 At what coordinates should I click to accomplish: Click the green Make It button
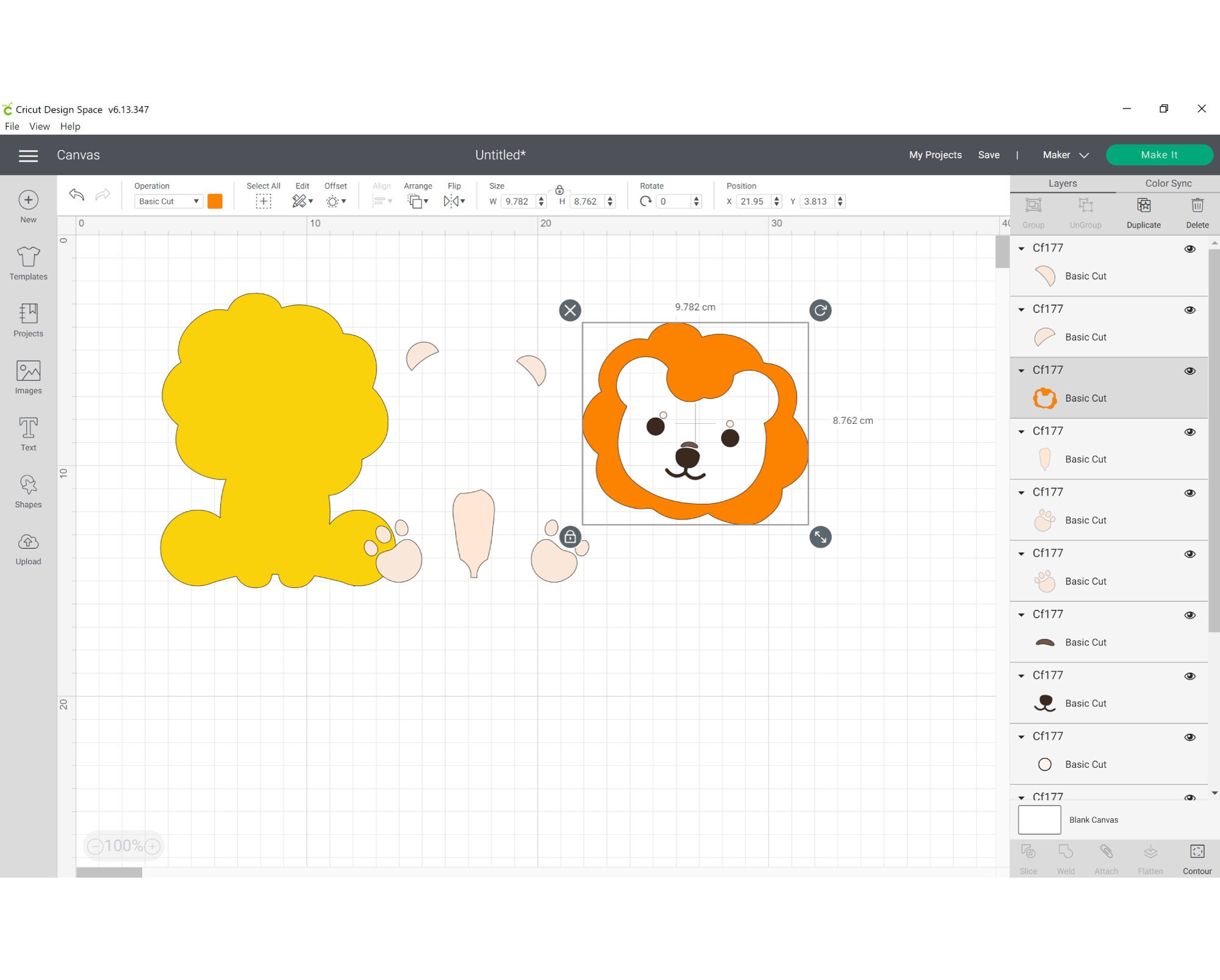point(1159,155)
